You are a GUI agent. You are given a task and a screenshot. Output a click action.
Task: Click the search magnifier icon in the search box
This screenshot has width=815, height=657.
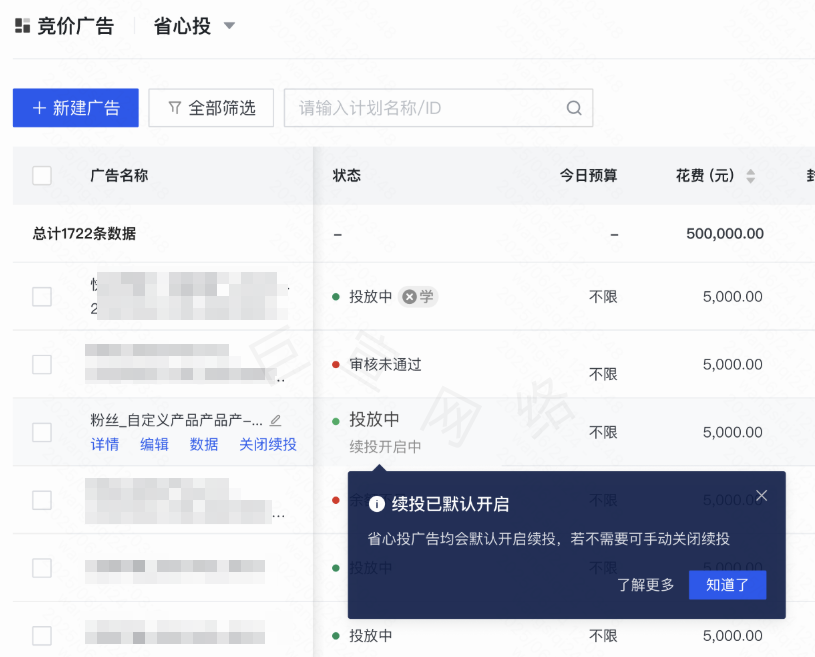pos(573,107)
